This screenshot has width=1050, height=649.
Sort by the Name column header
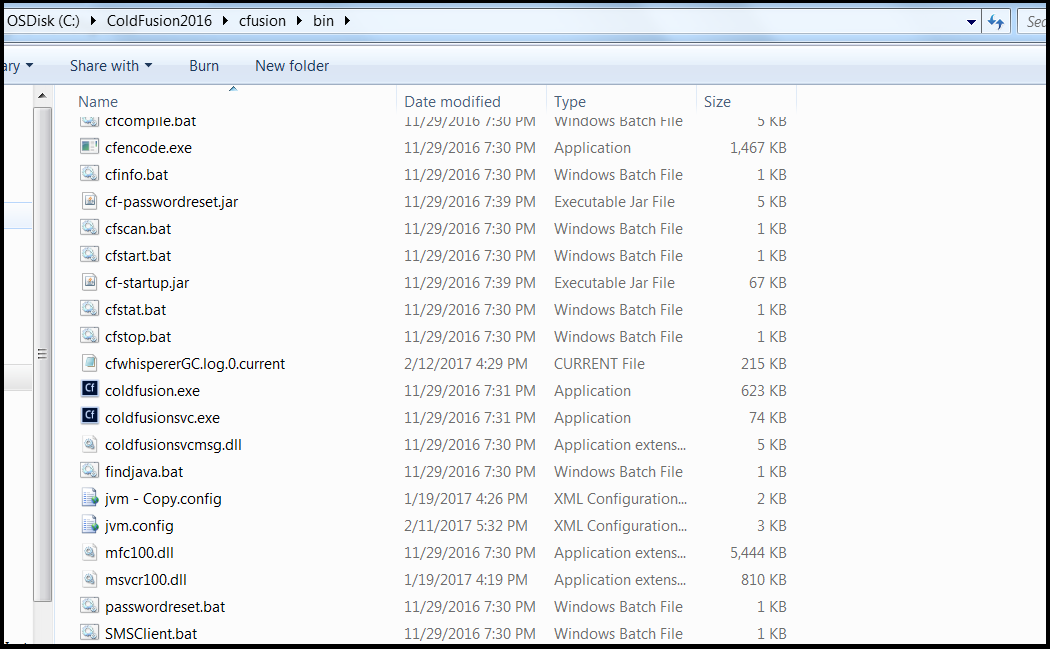tap(98, 102)
